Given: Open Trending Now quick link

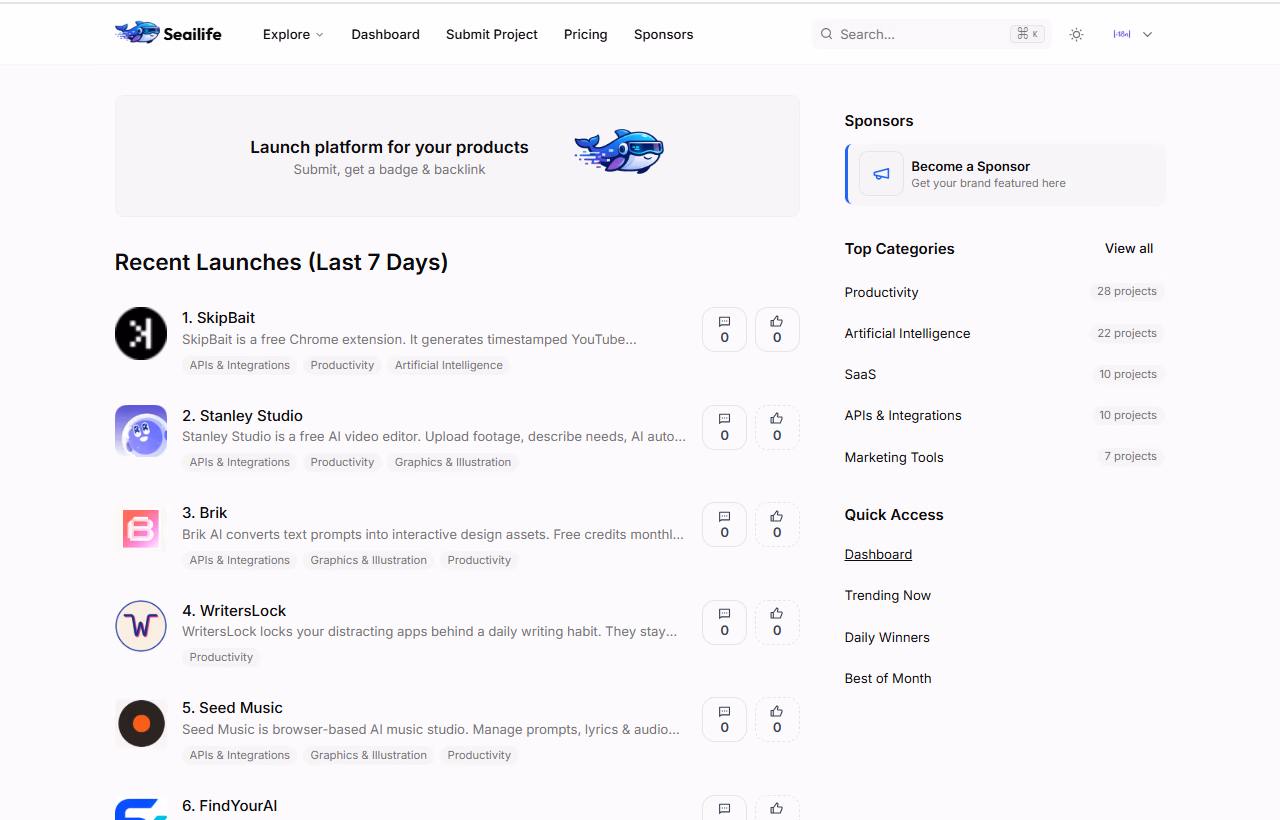Looking at the screenshot, I should tap(888, 595).
